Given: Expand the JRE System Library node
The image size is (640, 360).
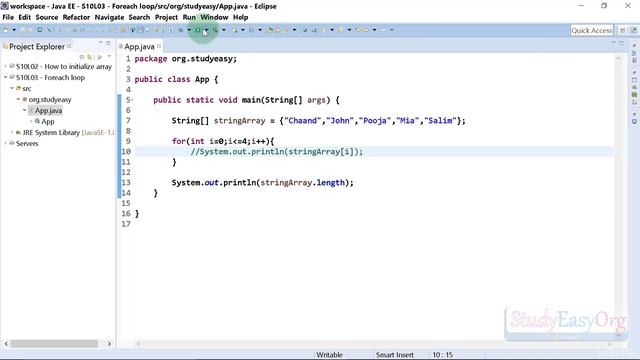Looking at the screenshot, I should [x=12, y=132].
